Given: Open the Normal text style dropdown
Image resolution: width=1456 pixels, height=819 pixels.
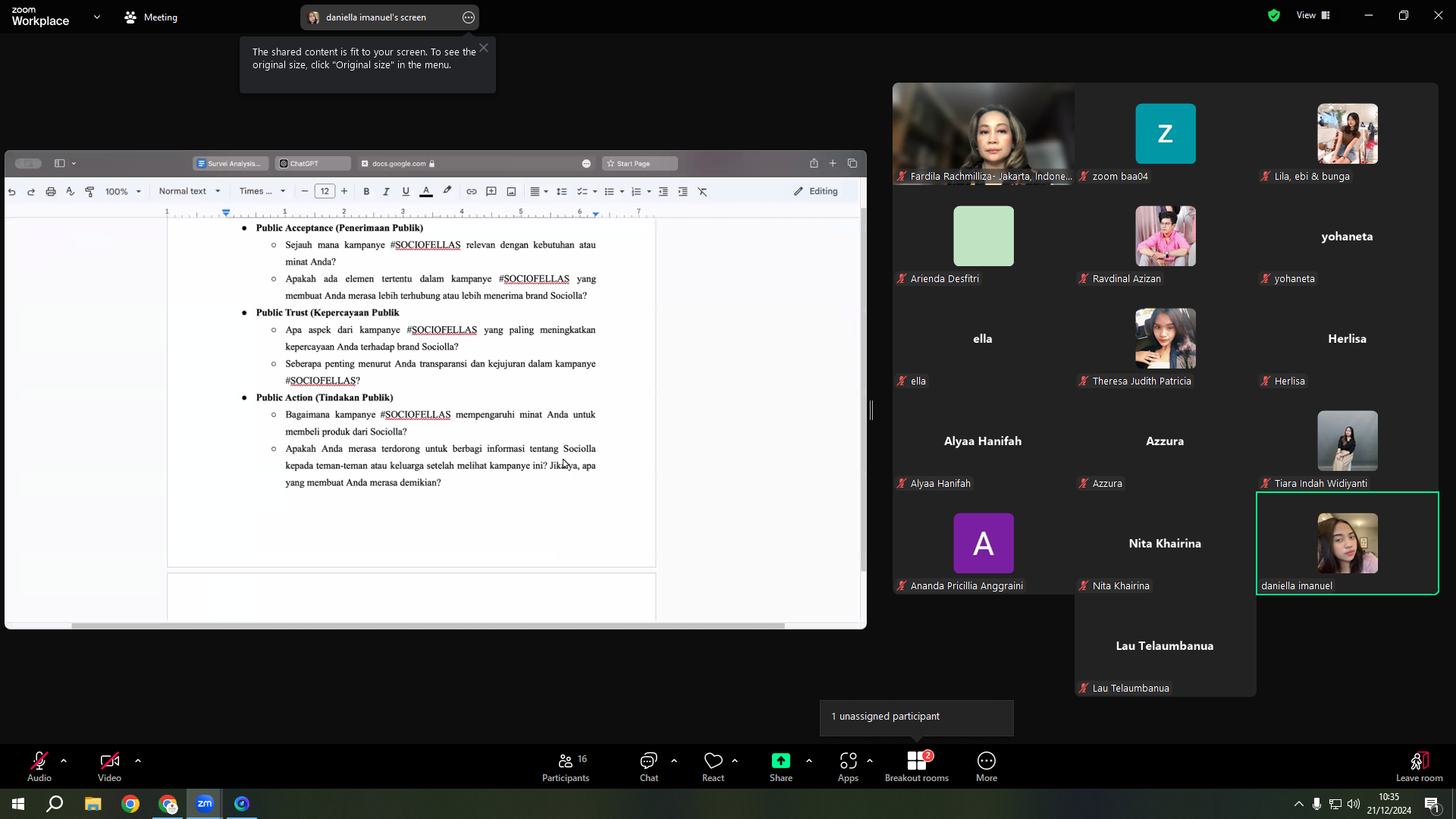Looking at the screenshot, I should coord(190,191).
